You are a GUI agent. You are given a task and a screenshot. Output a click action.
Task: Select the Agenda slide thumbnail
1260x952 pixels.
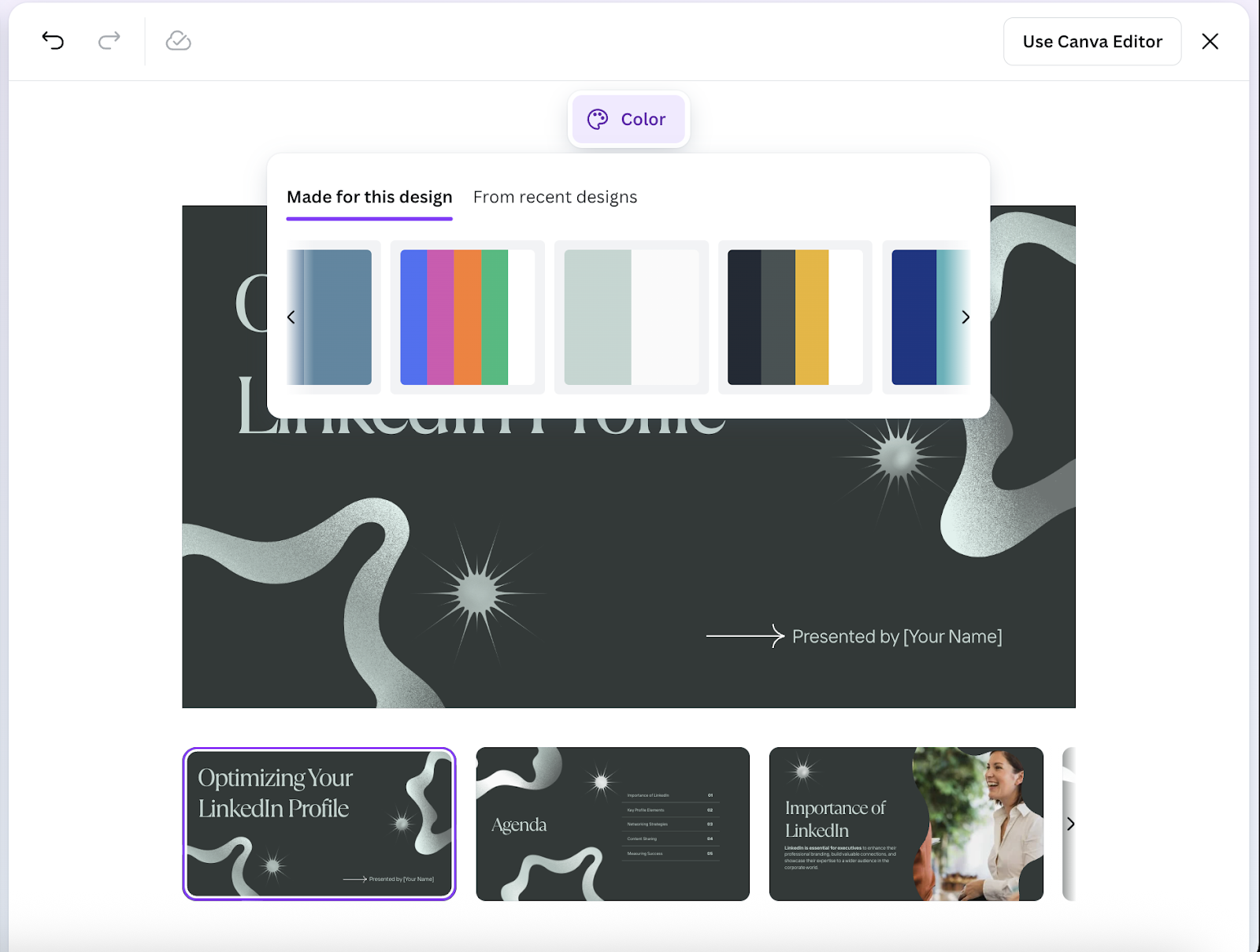(x=613, y=824)
